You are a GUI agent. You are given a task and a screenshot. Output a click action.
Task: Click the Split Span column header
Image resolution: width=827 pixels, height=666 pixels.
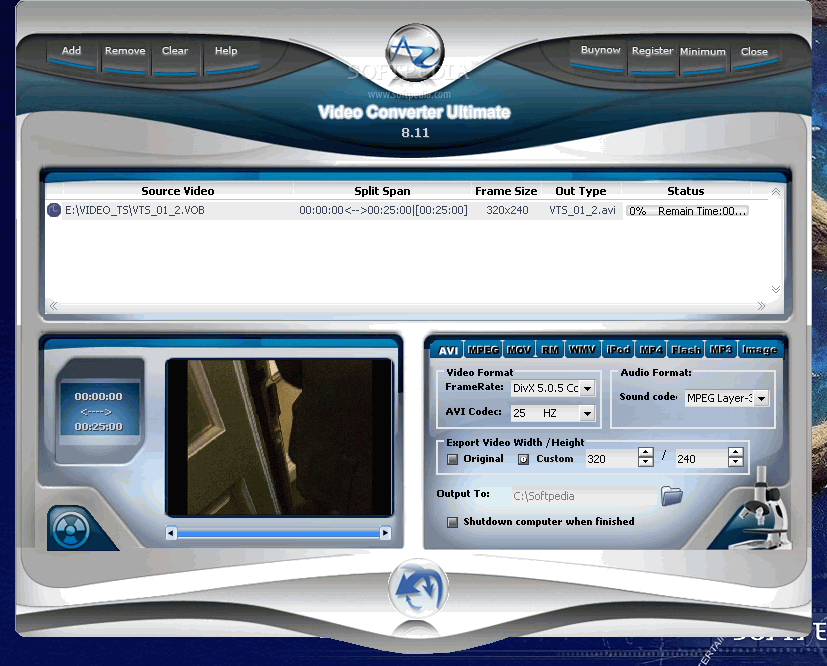[x=382, y=191]
